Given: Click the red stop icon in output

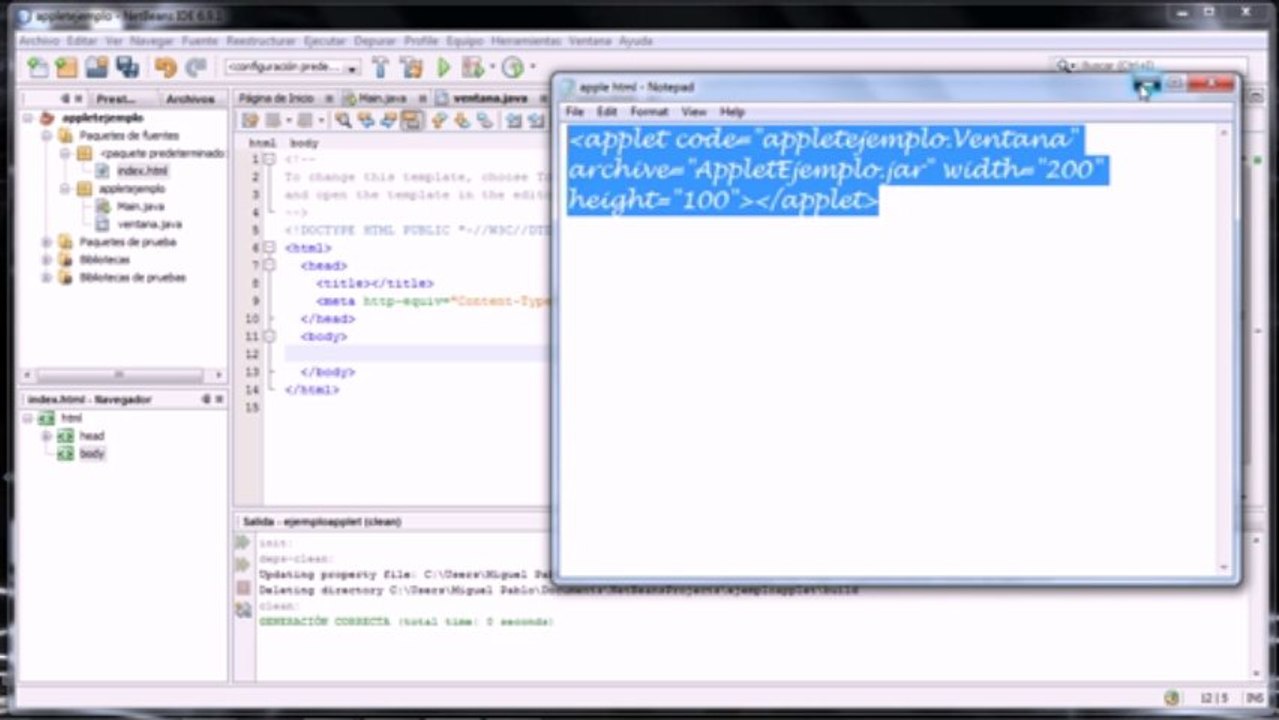Looking at the screenshot, I should [x=243, y=588].
